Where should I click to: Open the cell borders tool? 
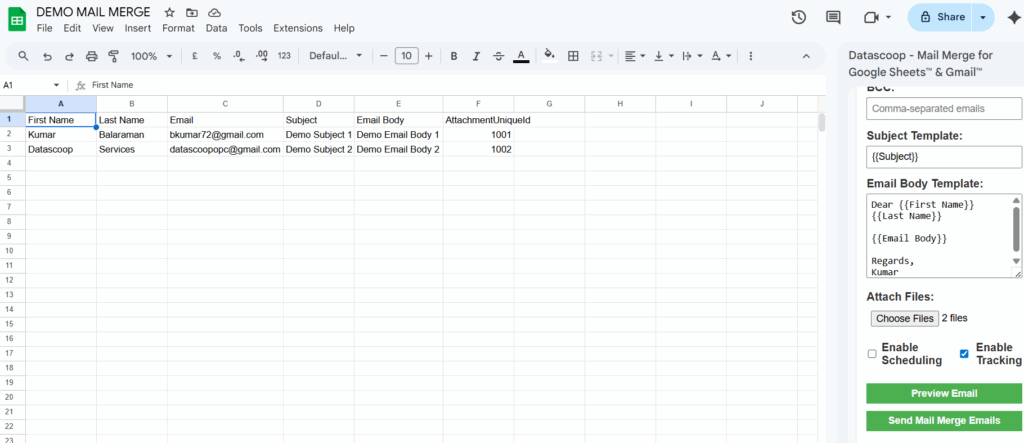(573, 56)
